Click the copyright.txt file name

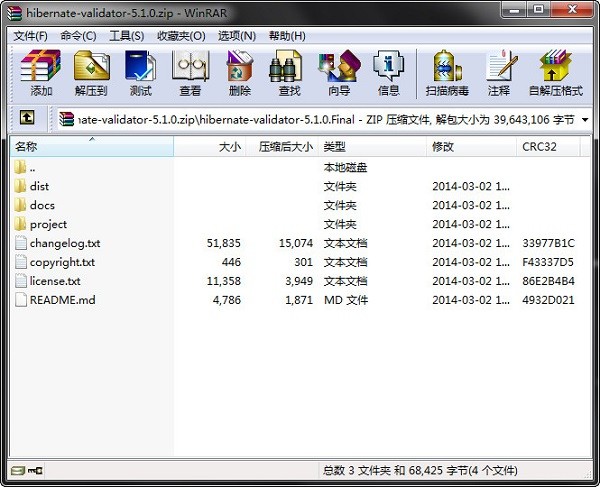pyautogui.click(x=62, y=262)
